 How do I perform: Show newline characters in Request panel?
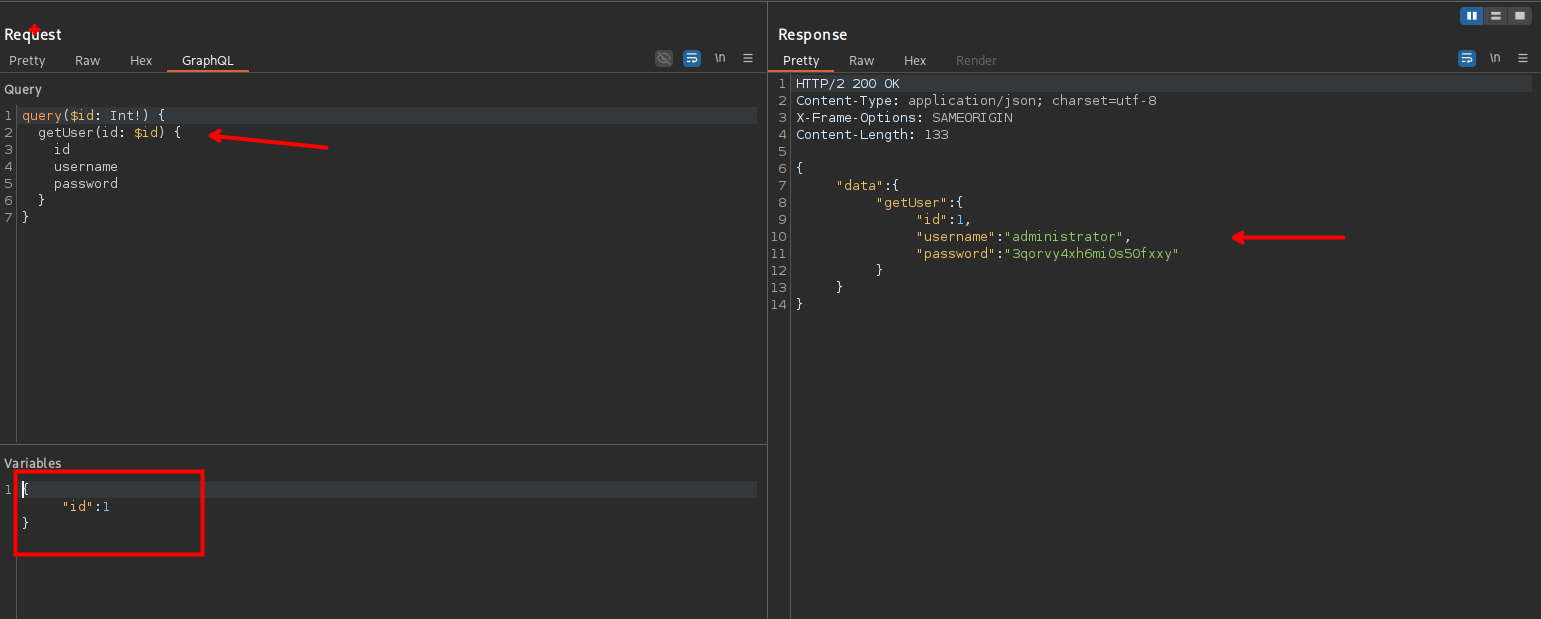[x=720, y=59]
